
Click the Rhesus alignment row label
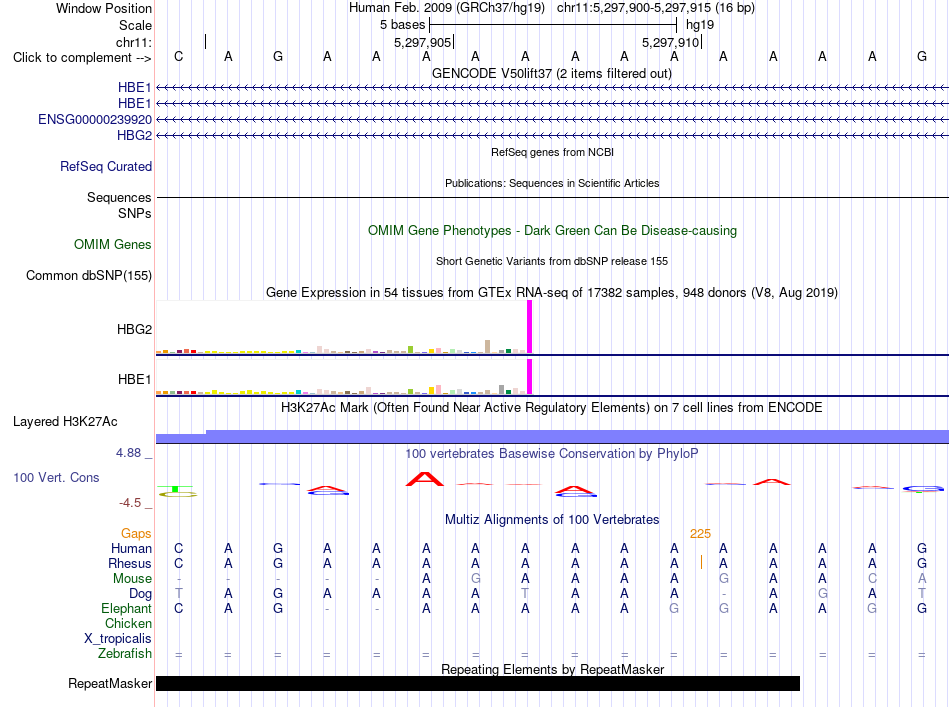(x=130, y=563)
